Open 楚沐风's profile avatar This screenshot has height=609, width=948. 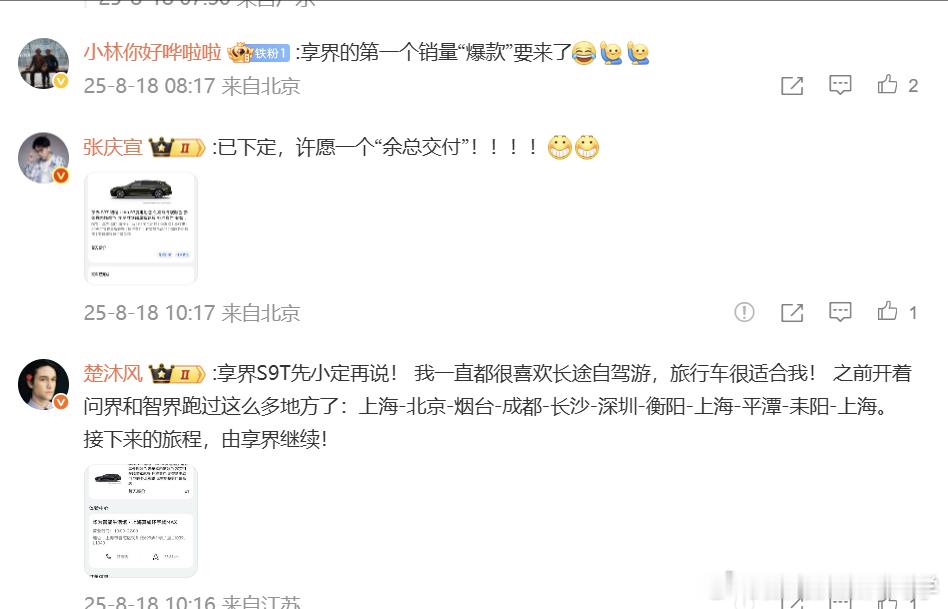[x=44, y=384]
